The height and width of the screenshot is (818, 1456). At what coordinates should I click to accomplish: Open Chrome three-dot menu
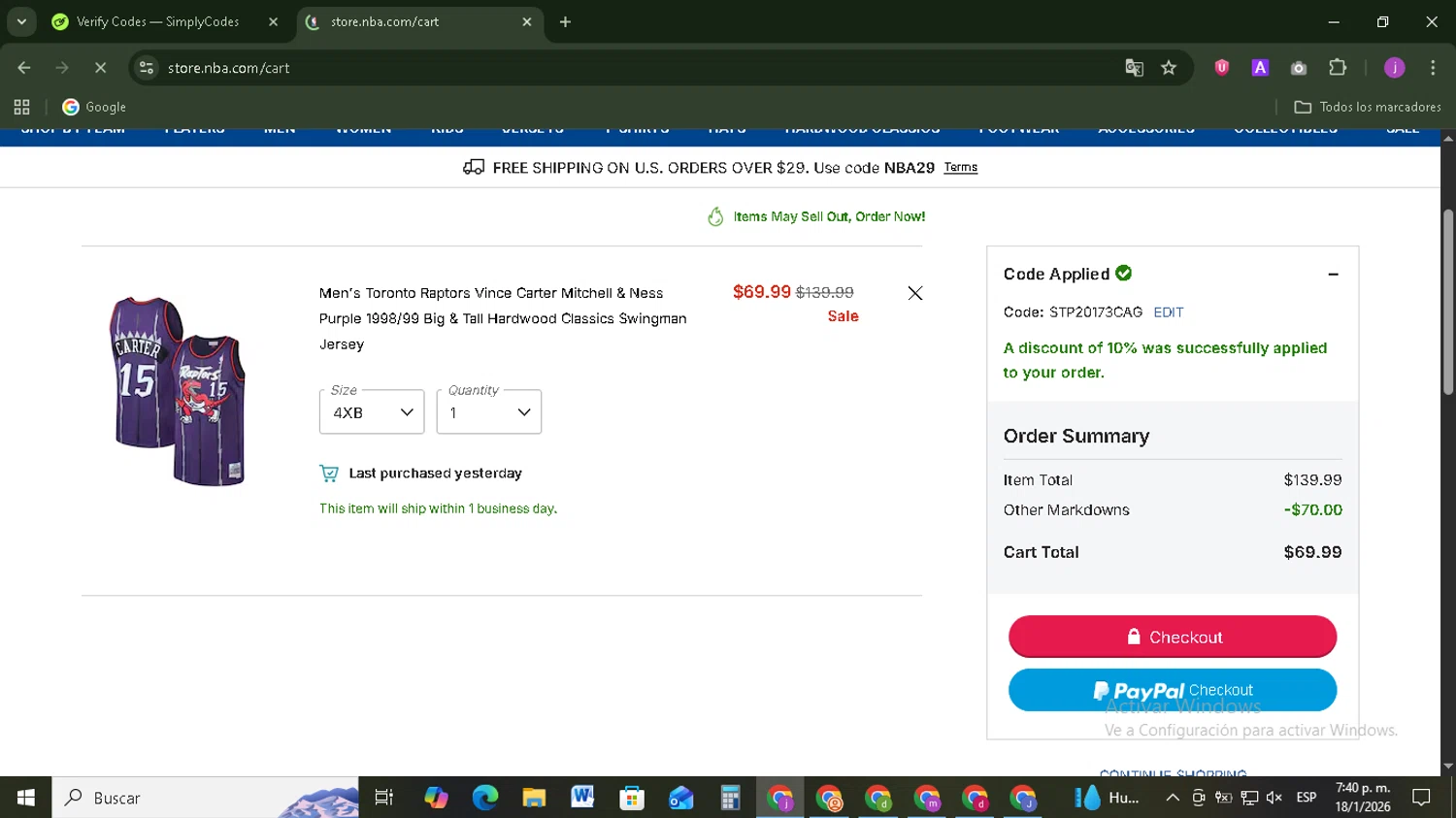click(1433, 68)
